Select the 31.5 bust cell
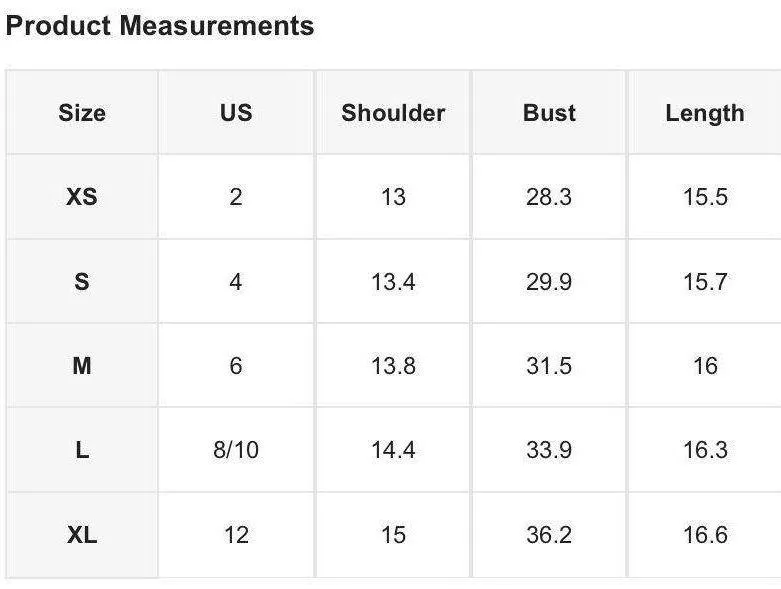 pyautogui.click(x=549, y=366)
